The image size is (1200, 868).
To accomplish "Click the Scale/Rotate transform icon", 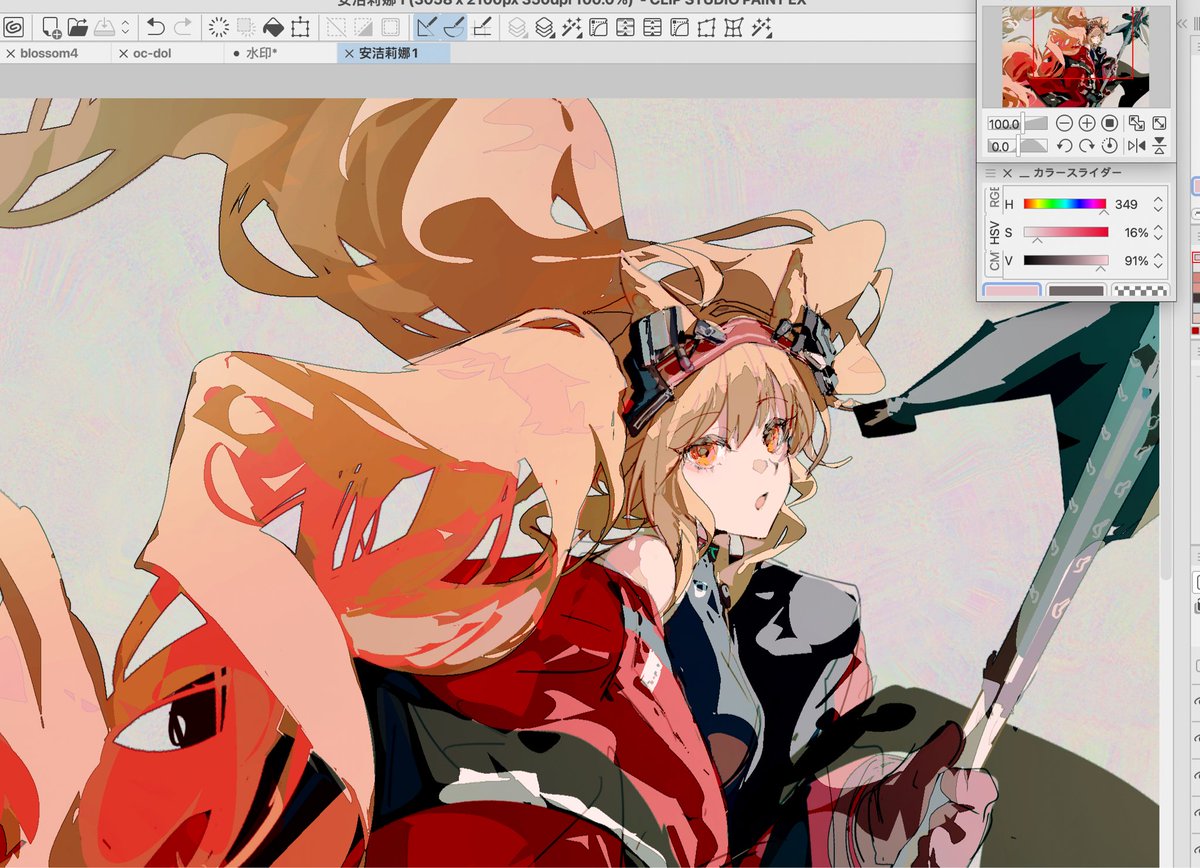I will pos(300,27).
